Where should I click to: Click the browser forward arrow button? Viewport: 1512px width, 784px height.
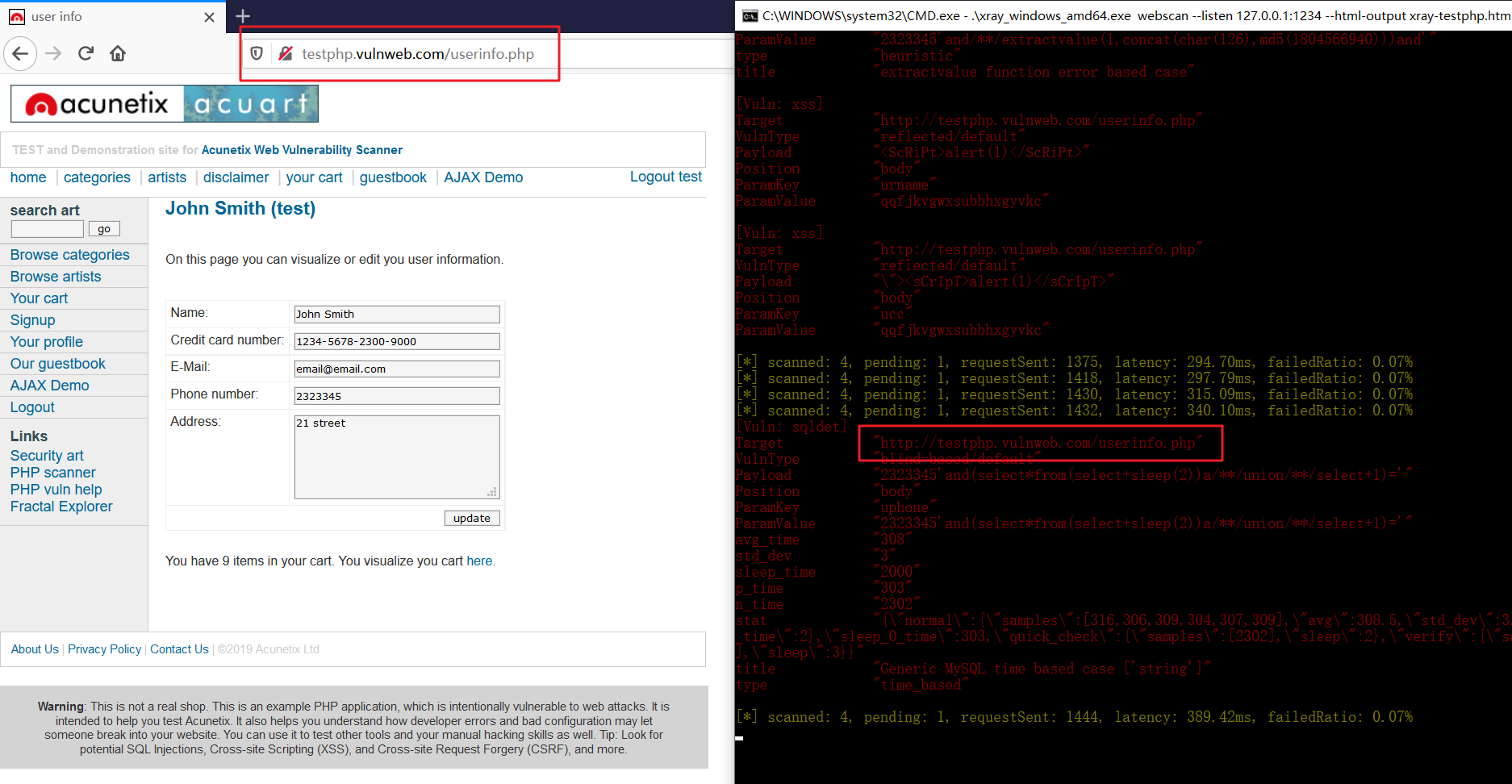tap(53, 54)
